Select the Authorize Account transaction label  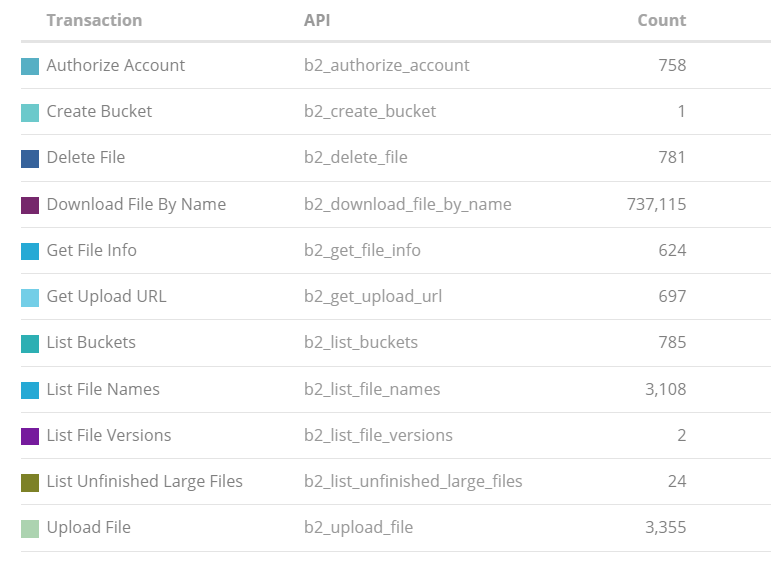point(116,65)
